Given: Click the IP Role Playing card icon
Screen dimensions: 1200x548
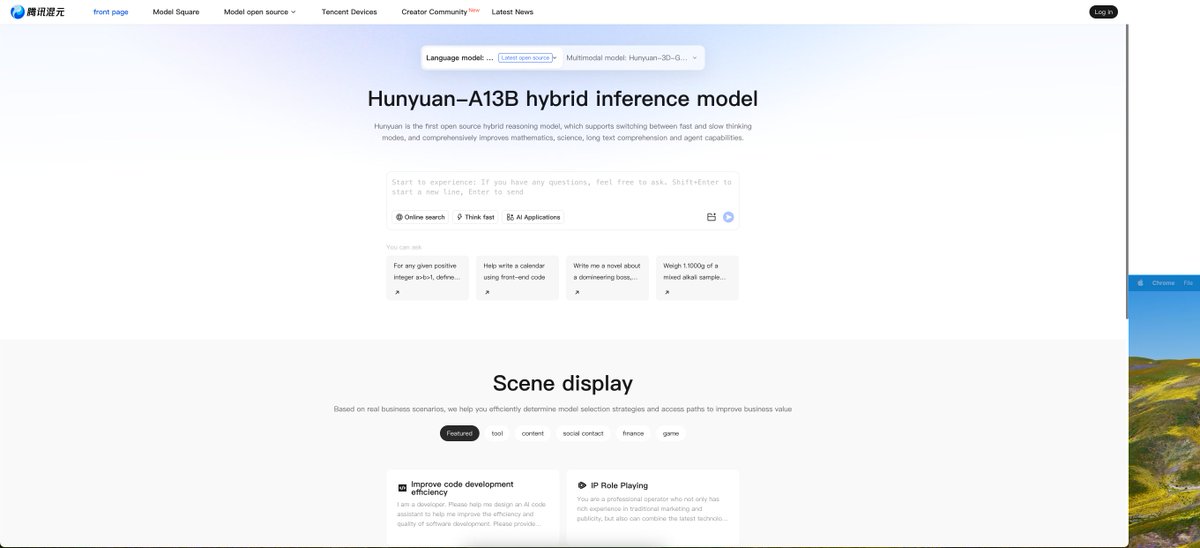Looking at the screenshot, I should (x=582, y=485).
